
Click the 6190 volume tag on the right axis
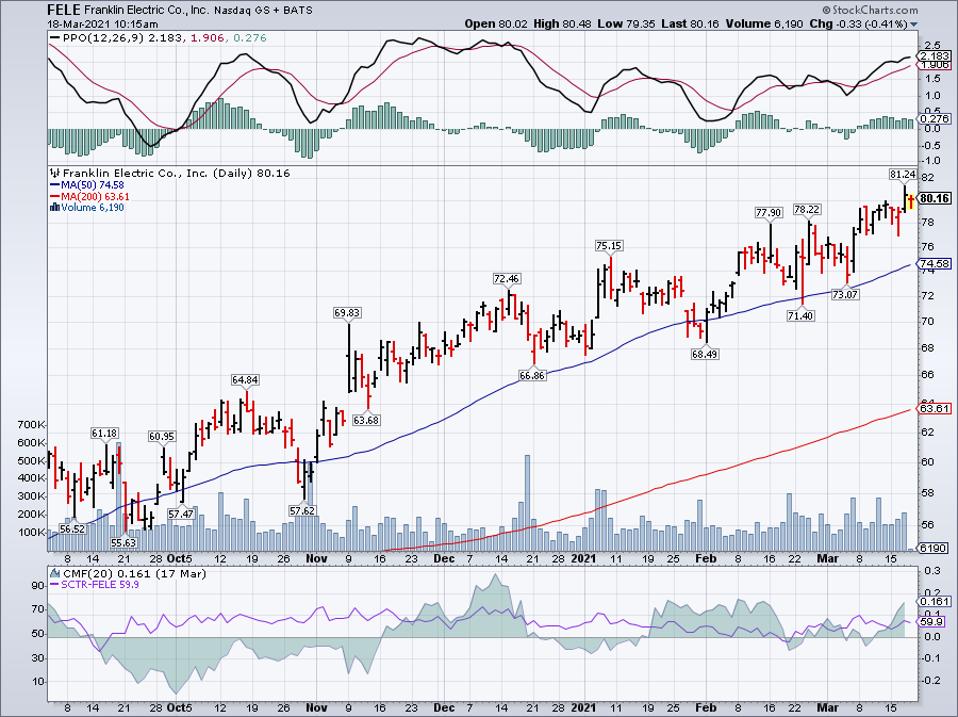(934, 548)
